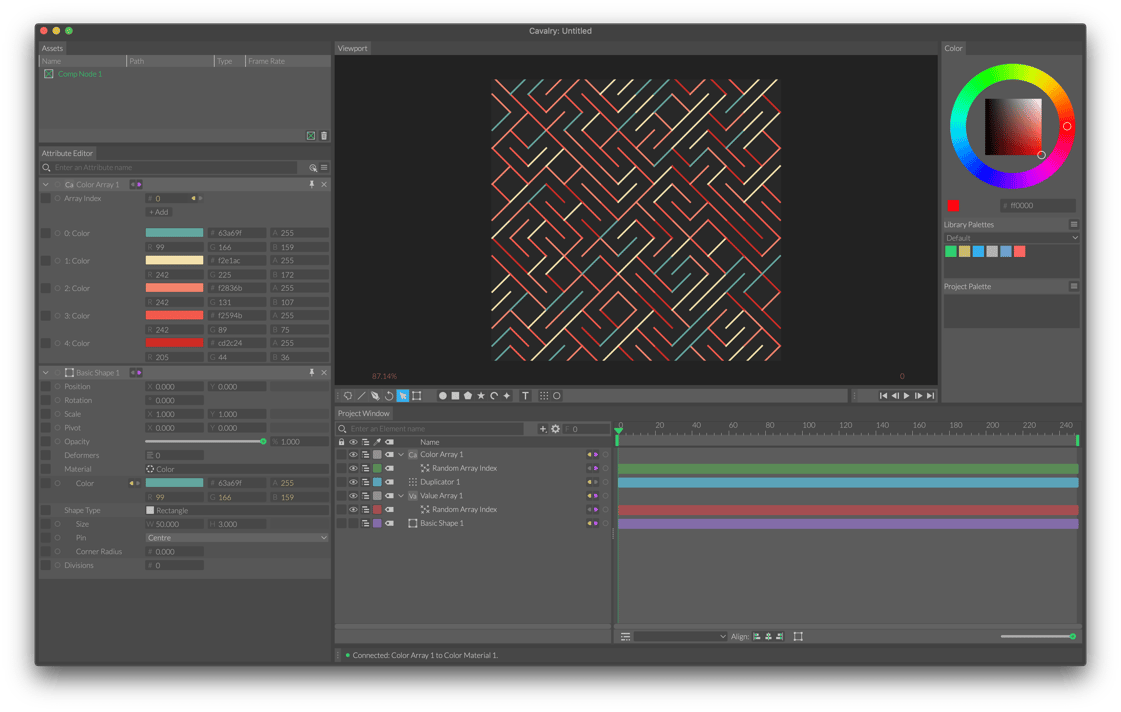Viewport: 1121px width, 712px height.
Task: Open the Library Palettes dropdown showing Default
Action: click(1011, 237)
